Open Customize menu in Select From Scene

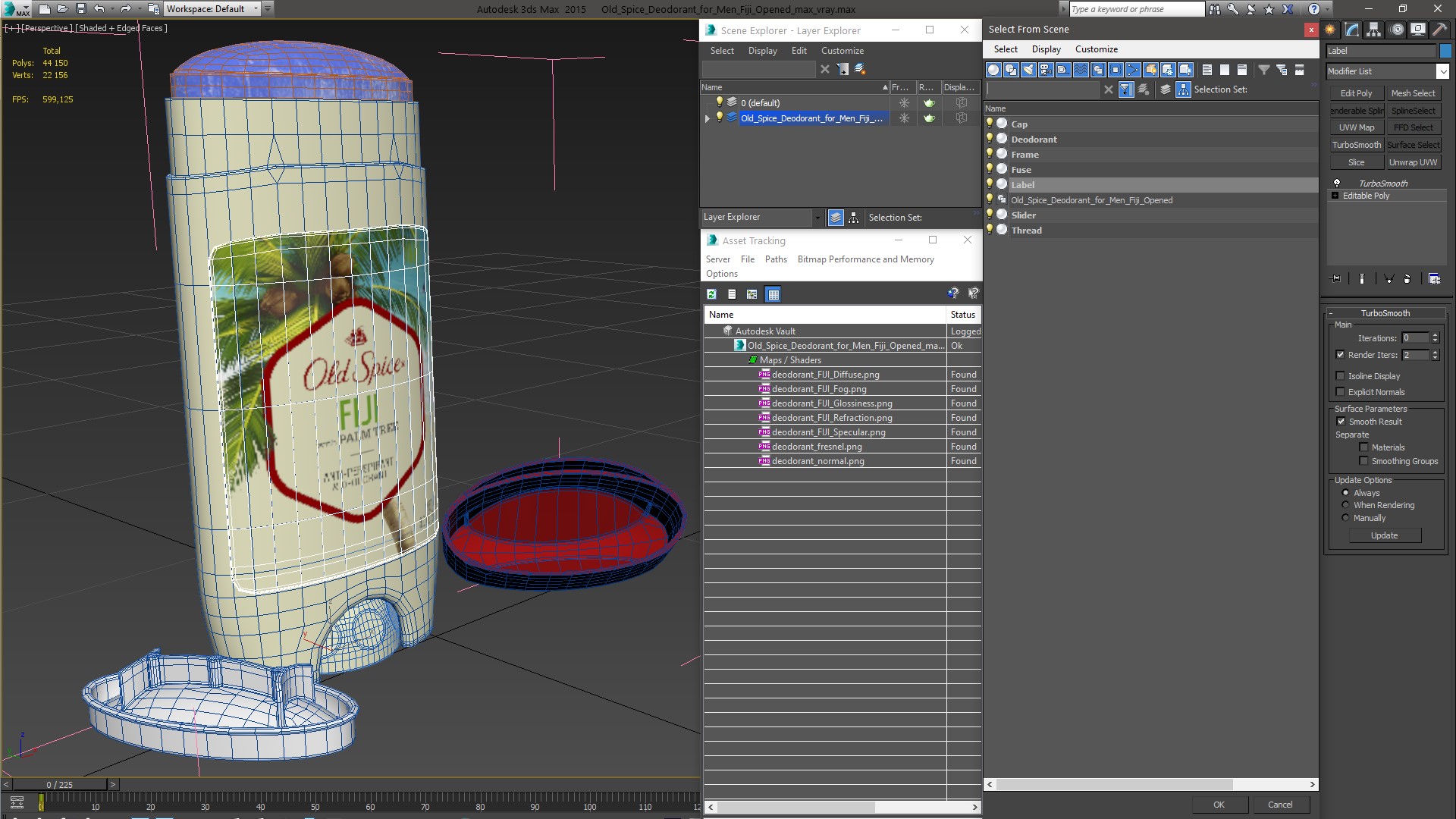1096,49
